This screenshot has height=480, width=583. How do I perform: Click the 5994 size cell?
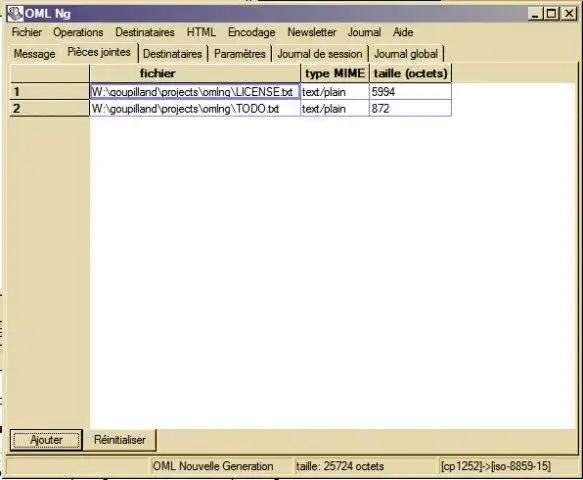coord(410,92)
